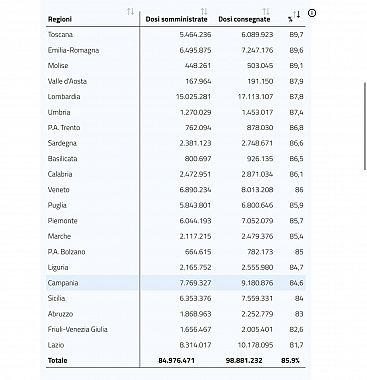367x380 pixels.
Task: Click the Dosi somministrate header text
Action: click(176, 19)
